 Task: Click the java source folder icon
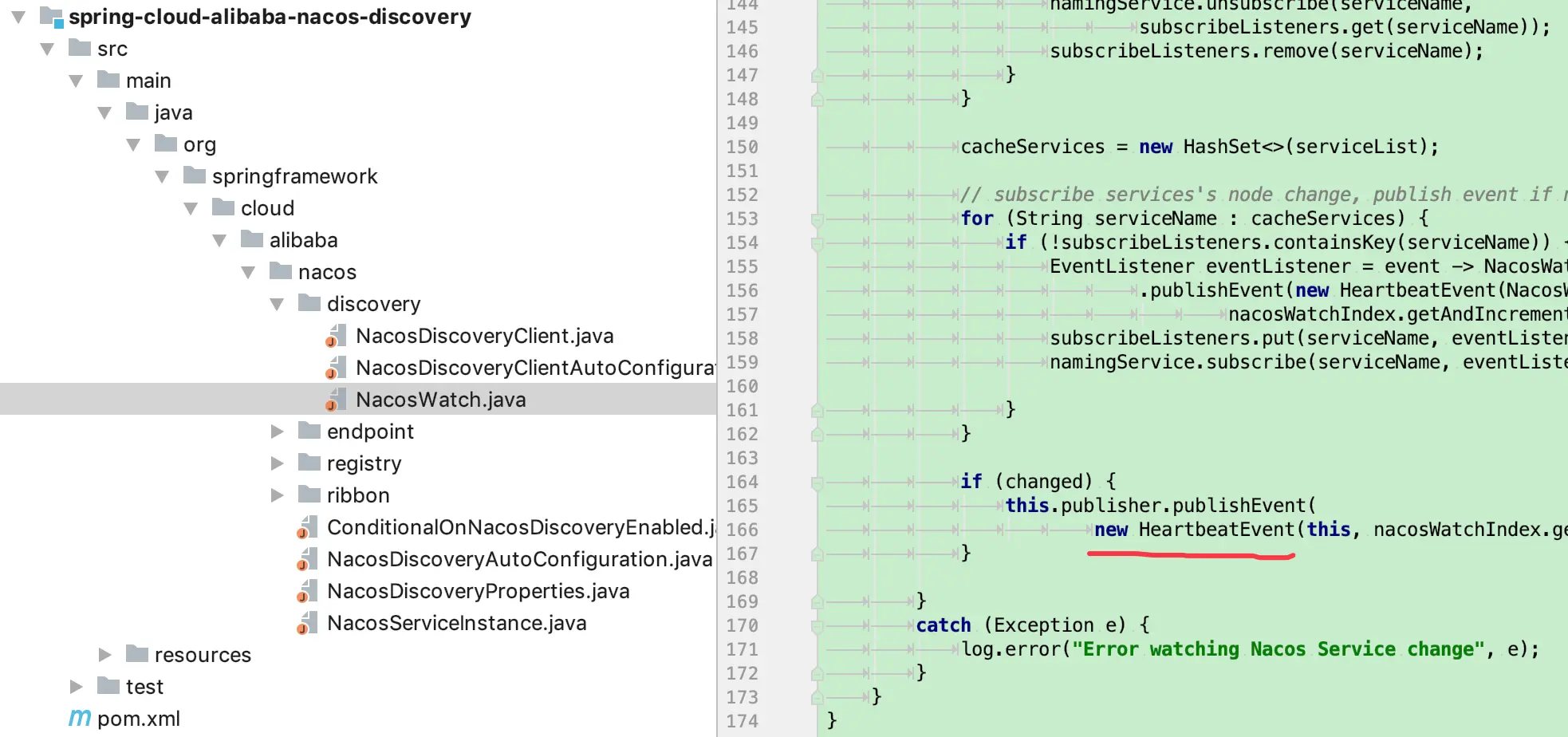[137, 112]
